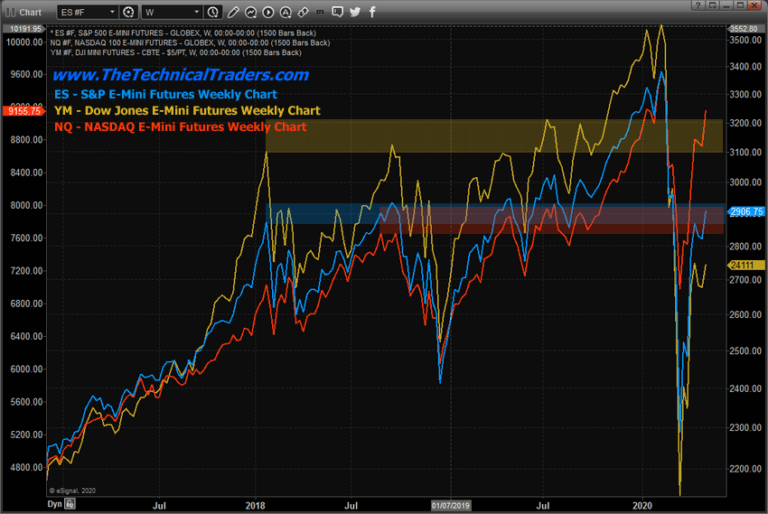Click the Dyn label at bottom left

55,504
